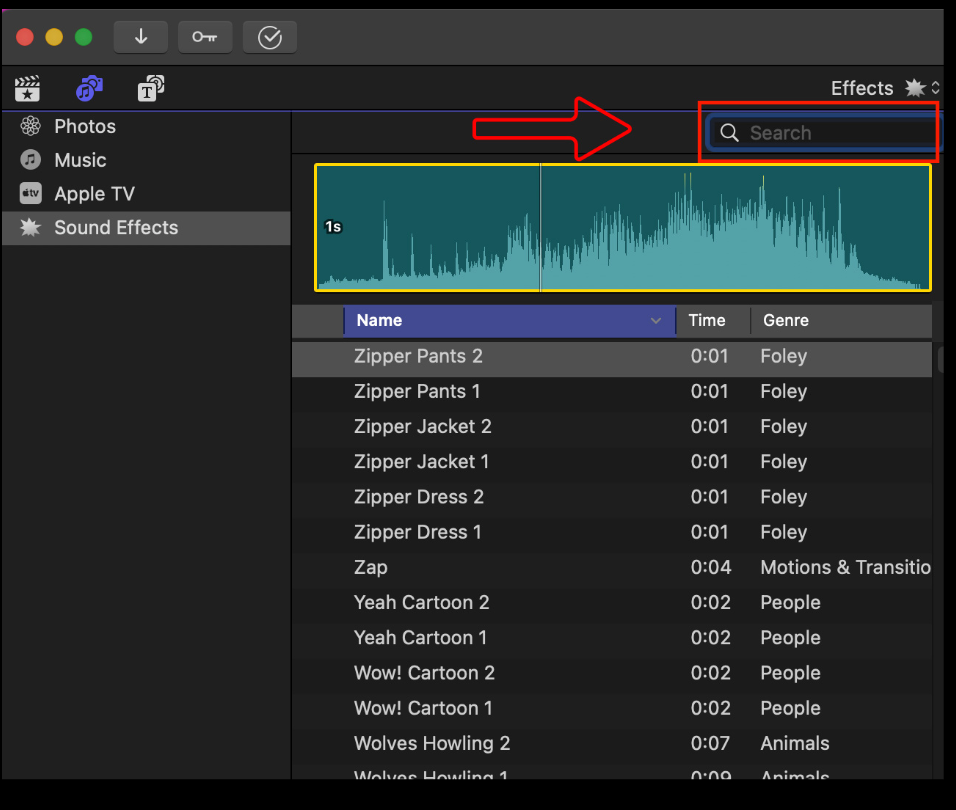Viewport: 956px width, 810px height.
Task: Sort list by Genre column
Action: click(x=841, y=321)
